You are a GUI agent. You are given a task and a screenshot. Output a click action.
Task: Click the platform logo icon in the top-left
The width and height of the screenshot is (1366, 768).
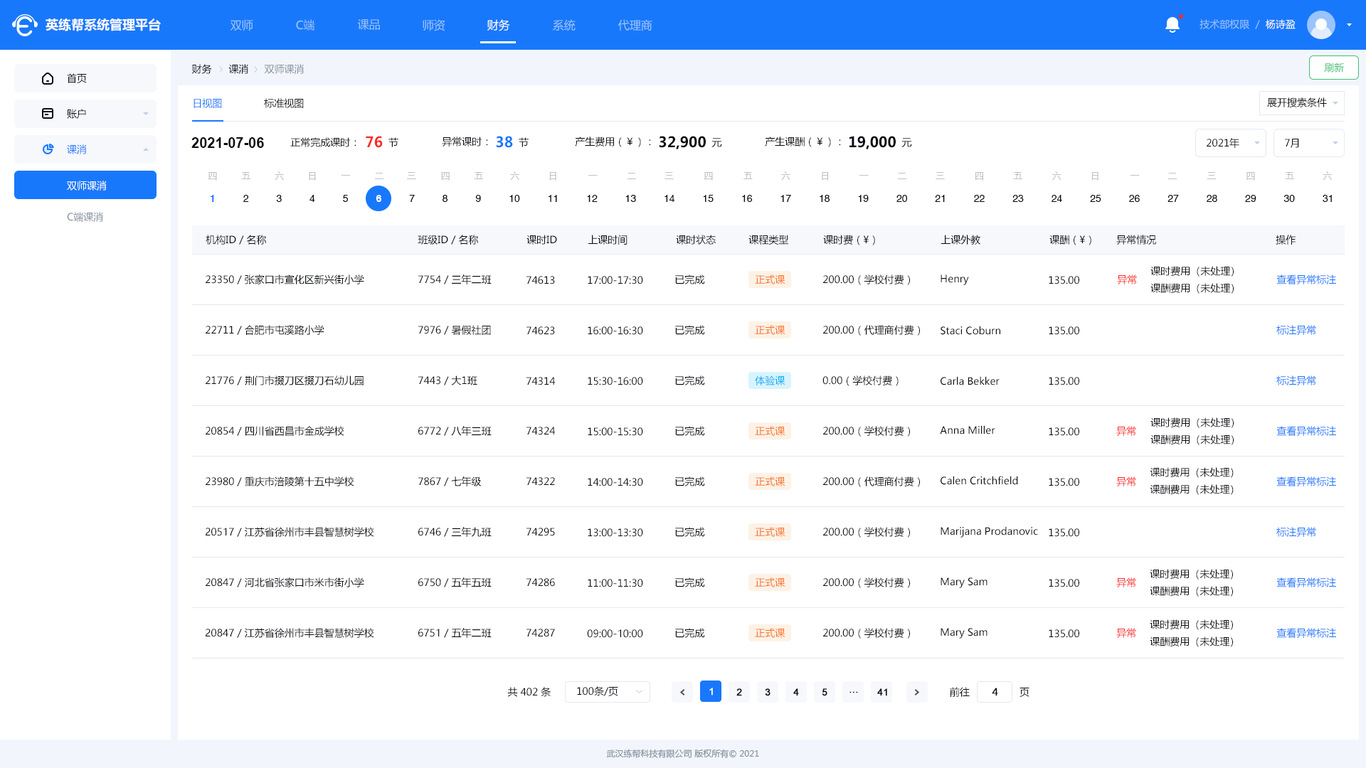(x=25, y=25)
